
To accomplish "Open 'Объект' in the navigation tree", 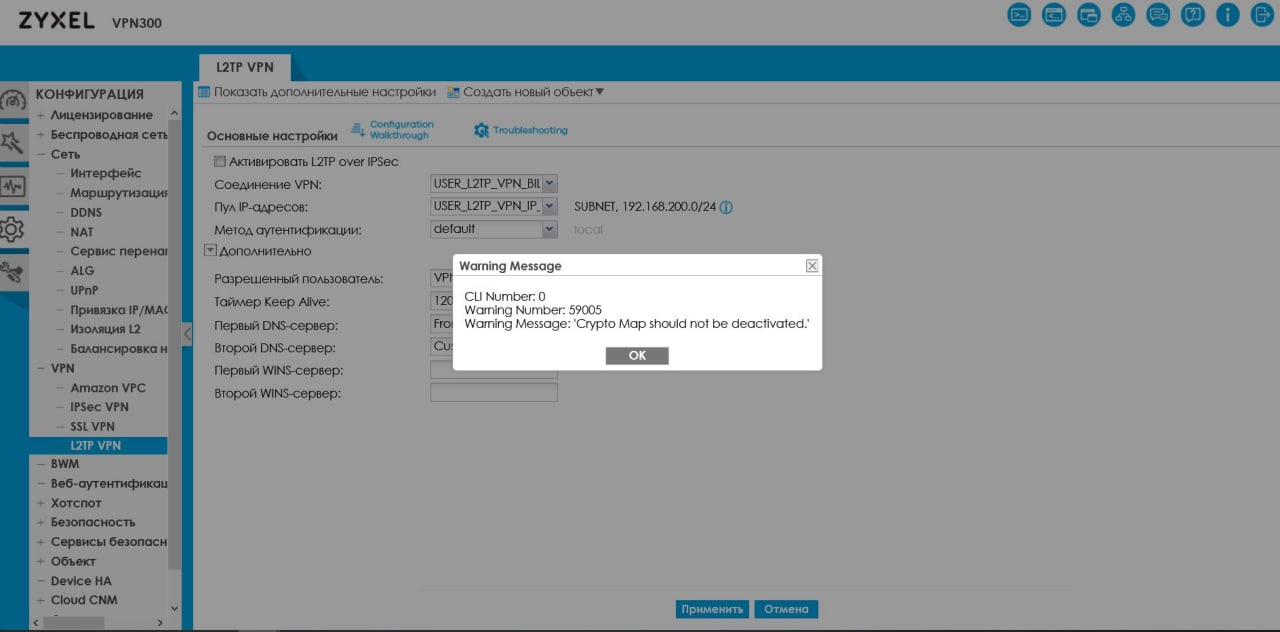I will coord(73,561).
